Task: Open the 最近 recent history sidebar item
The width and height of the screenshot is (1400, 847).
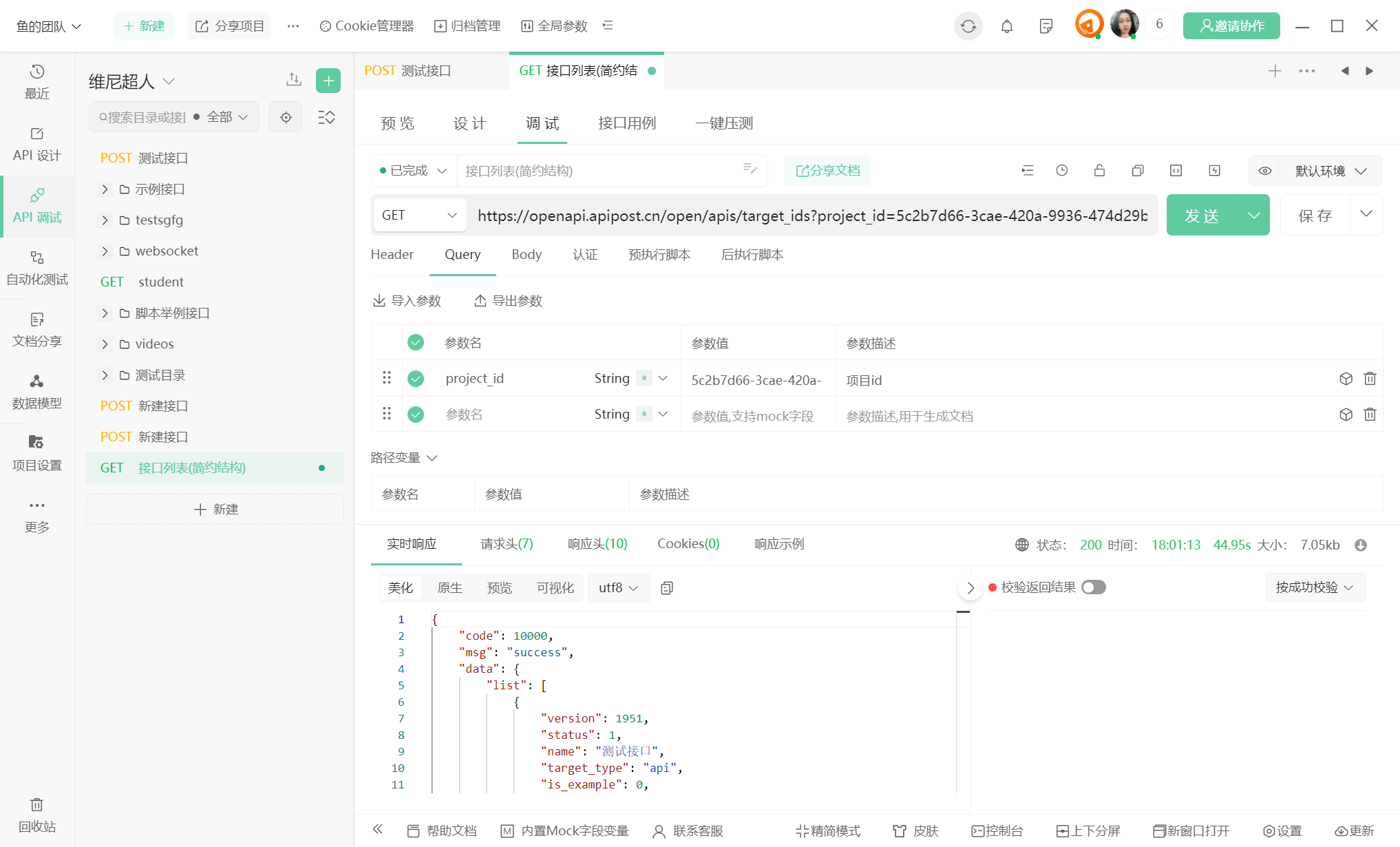Action: click(x=37, y=82)
